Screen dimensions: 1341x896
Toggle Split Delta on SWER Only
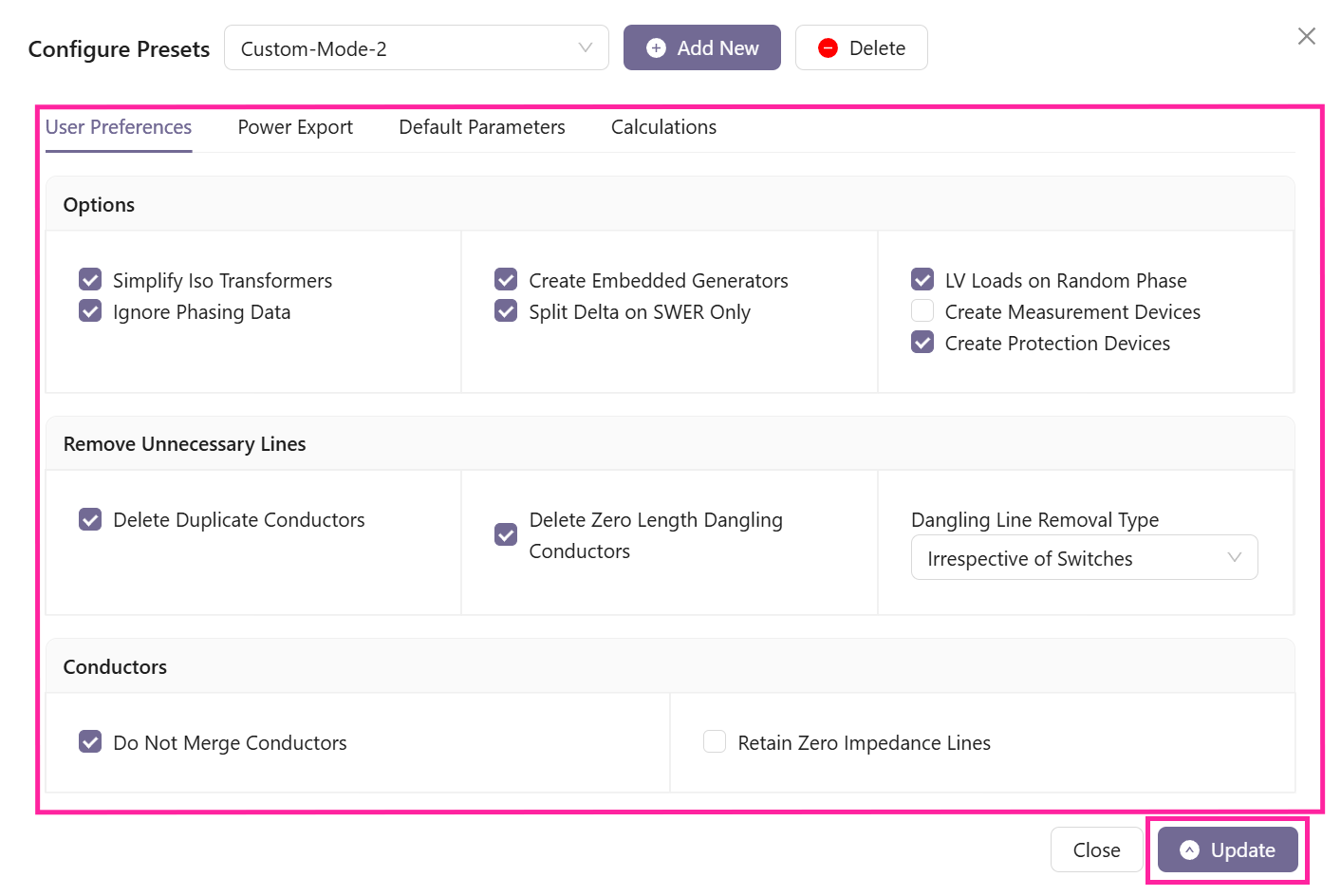(x=506, y=311)
